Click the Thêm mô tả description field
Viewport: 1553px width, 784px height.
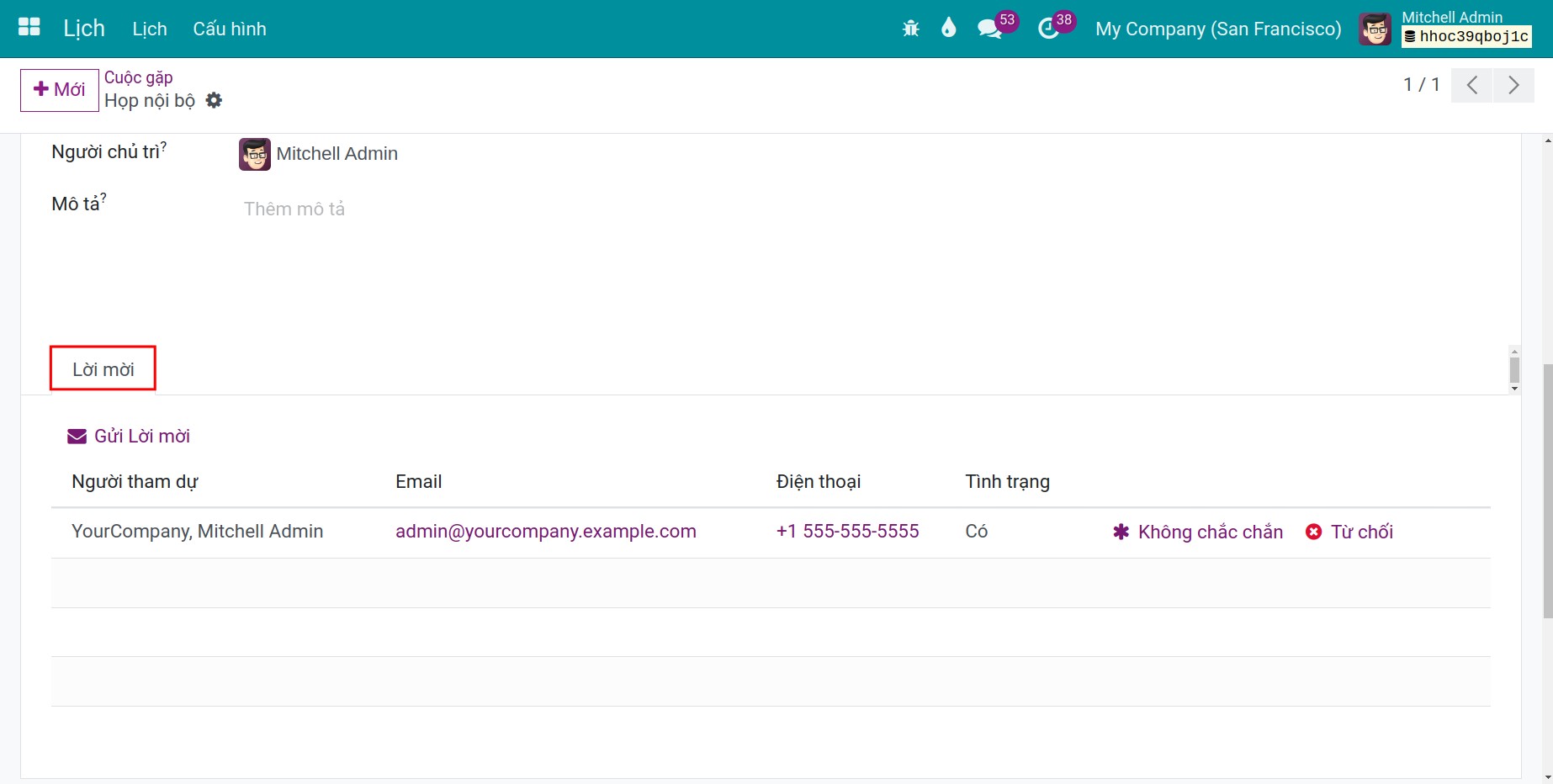pos(867,209)
